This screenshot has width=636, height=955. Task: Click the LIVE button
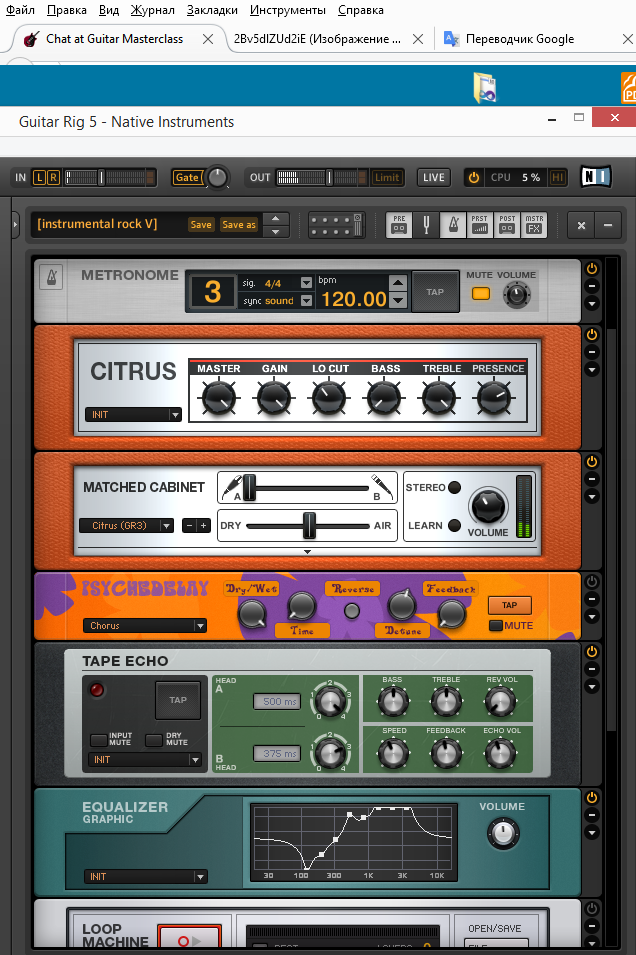coord(434,177)
